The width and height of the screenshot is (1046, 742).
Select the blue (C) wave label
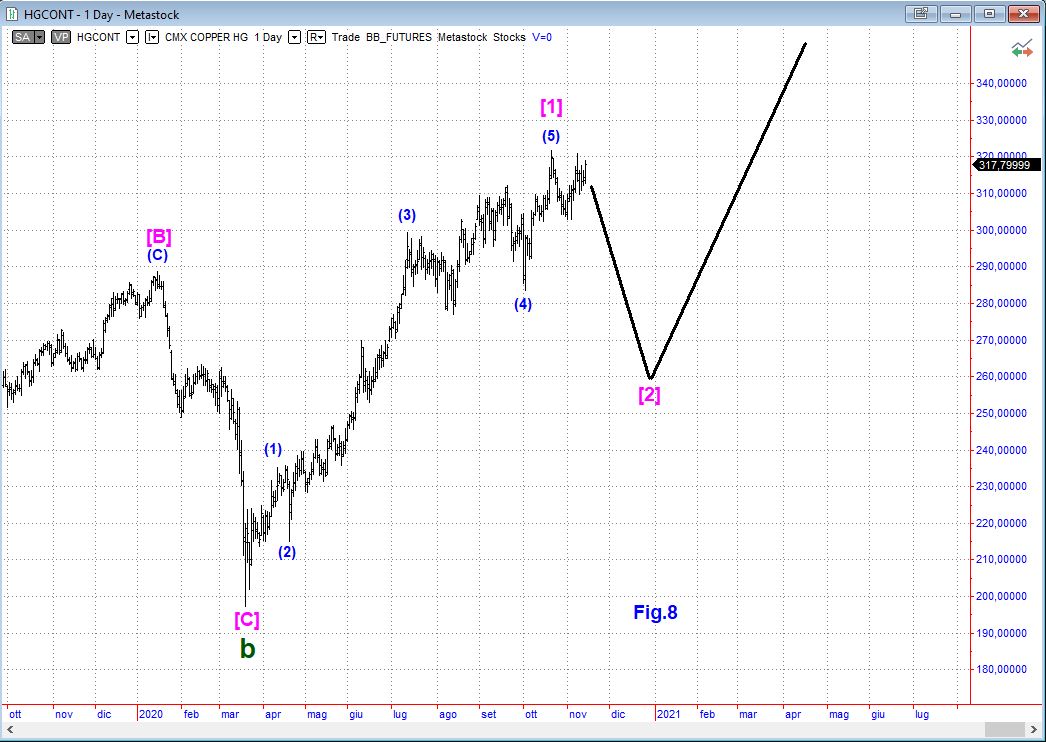pos(157,255)
